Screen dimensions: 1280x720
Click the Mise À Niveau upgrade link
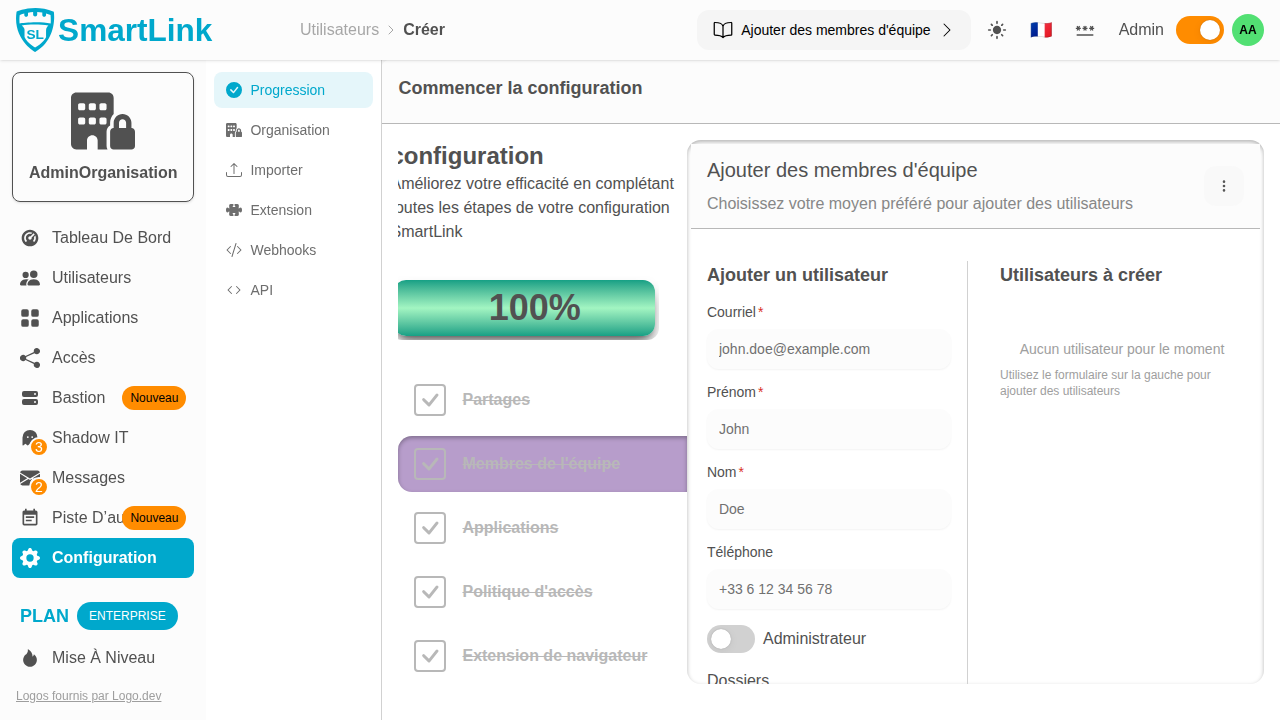[103, 658]
